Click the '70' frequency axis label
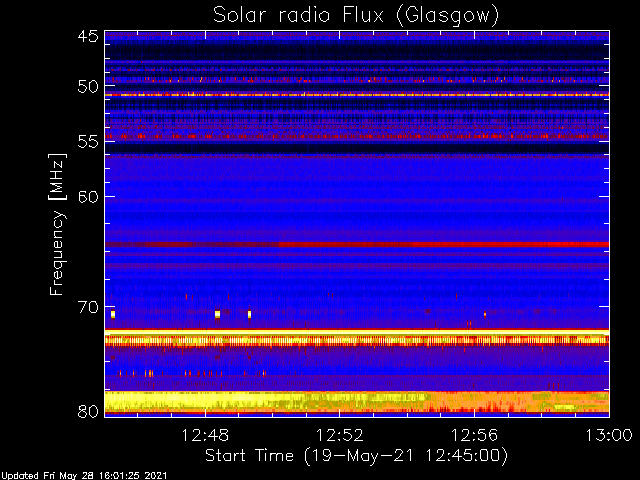The height and width of the screenshot is (480, 640). pyautogui.click(x=88, y=307)
